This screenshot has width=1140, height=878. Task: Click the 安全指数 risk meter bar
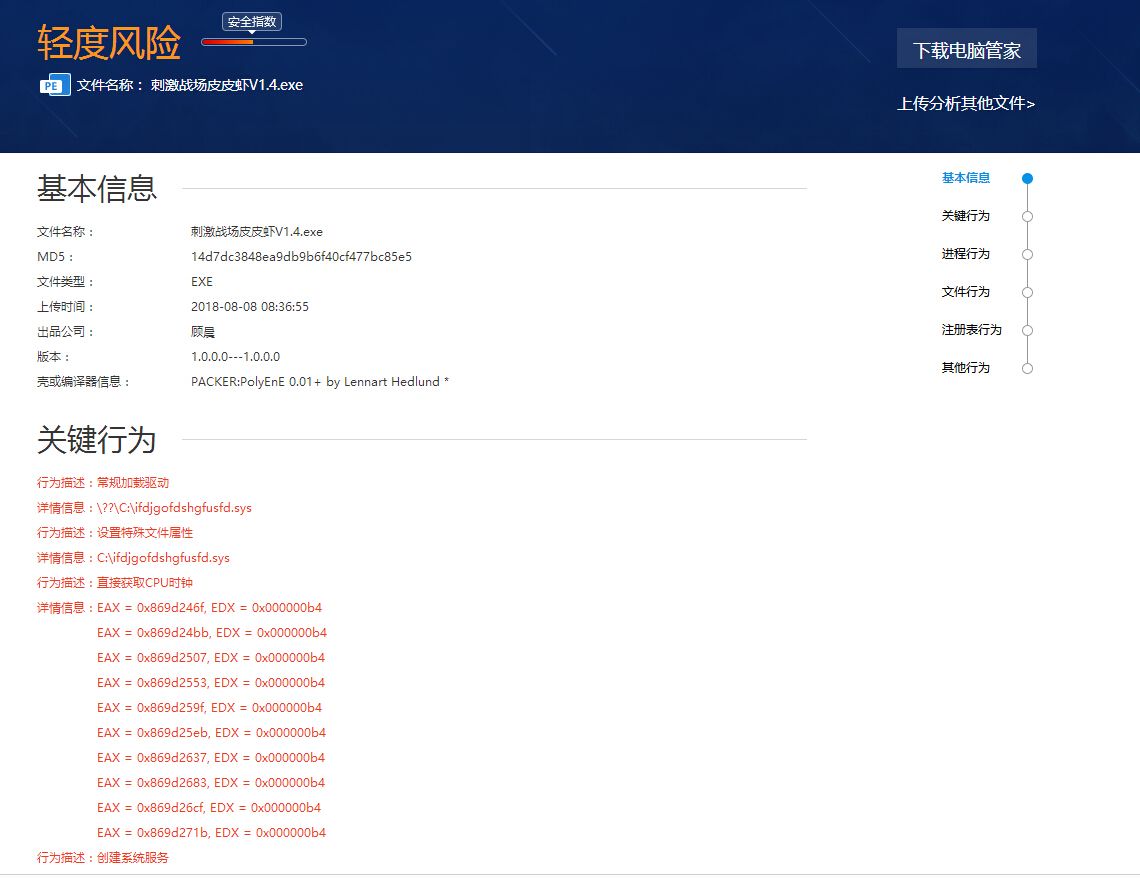(x=254, y=42)
